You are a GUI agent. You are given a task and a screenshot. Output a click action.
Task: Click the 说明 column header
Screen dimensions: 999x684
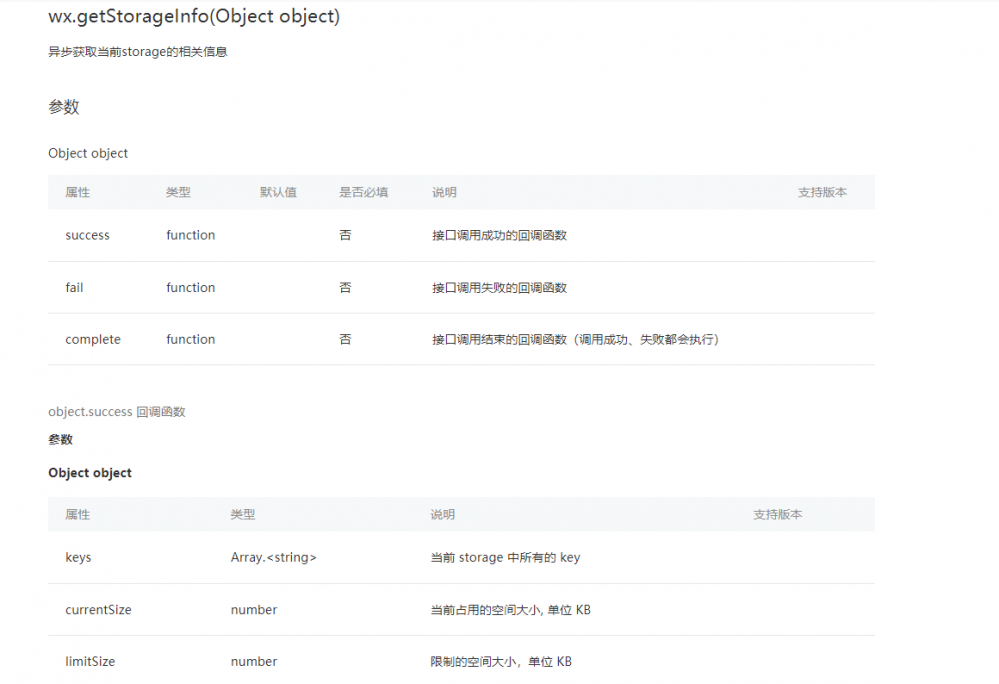pyautogui.click(x=444, y=192)
